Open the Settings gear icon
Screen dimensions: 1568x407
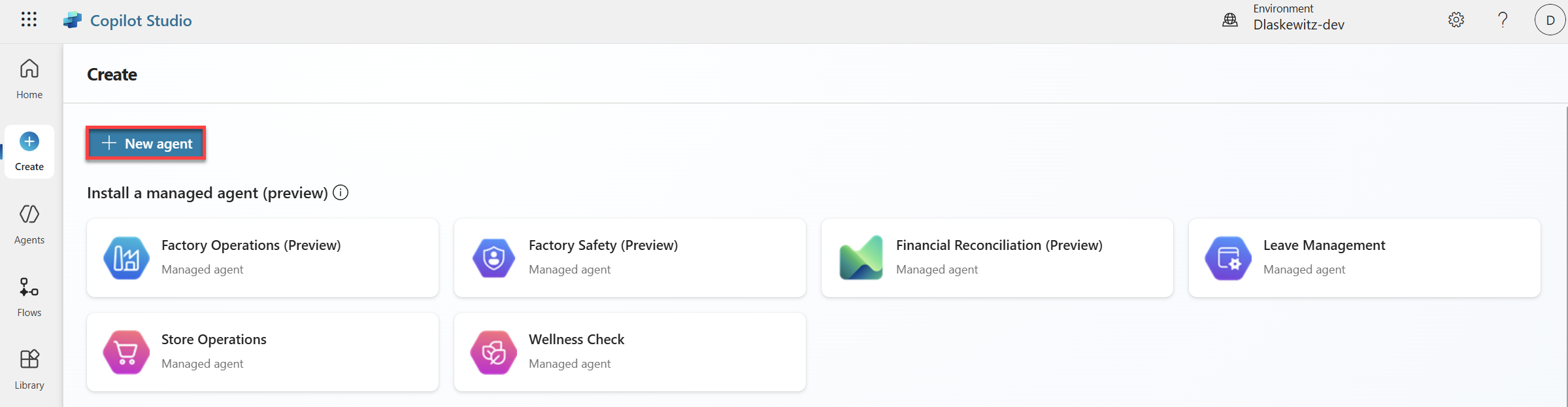tap(1456, 20)
